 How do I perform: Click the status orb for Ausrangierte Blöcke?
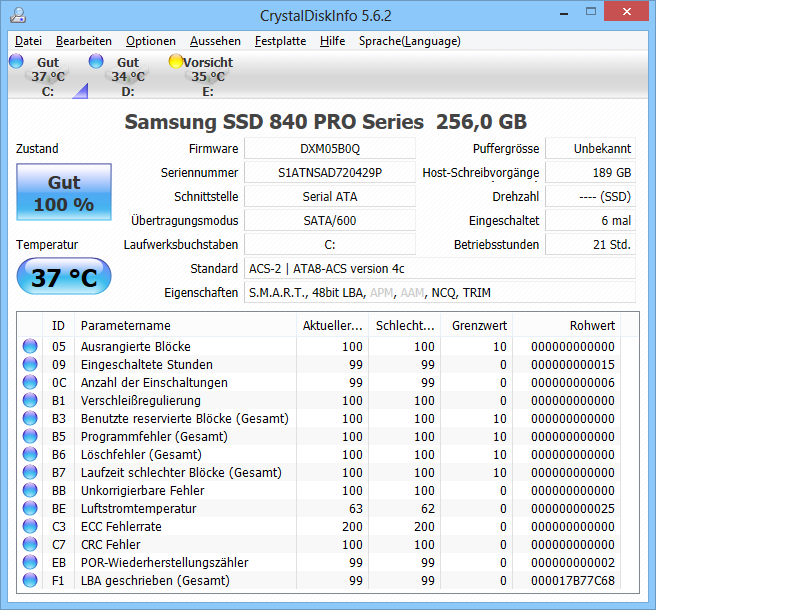tap(30, 346)
